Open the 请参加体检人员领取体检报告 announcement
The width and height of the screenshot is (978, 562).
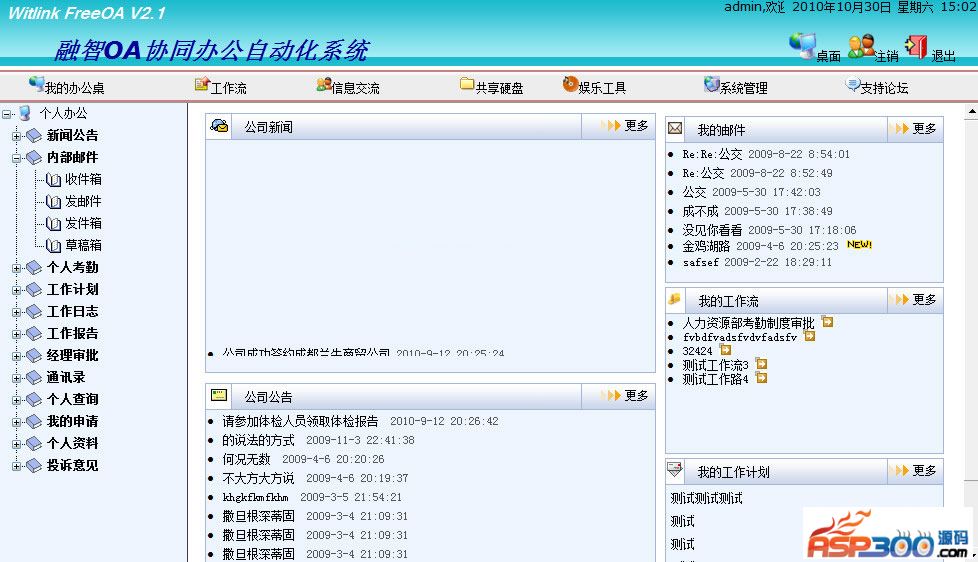point(300,421)
